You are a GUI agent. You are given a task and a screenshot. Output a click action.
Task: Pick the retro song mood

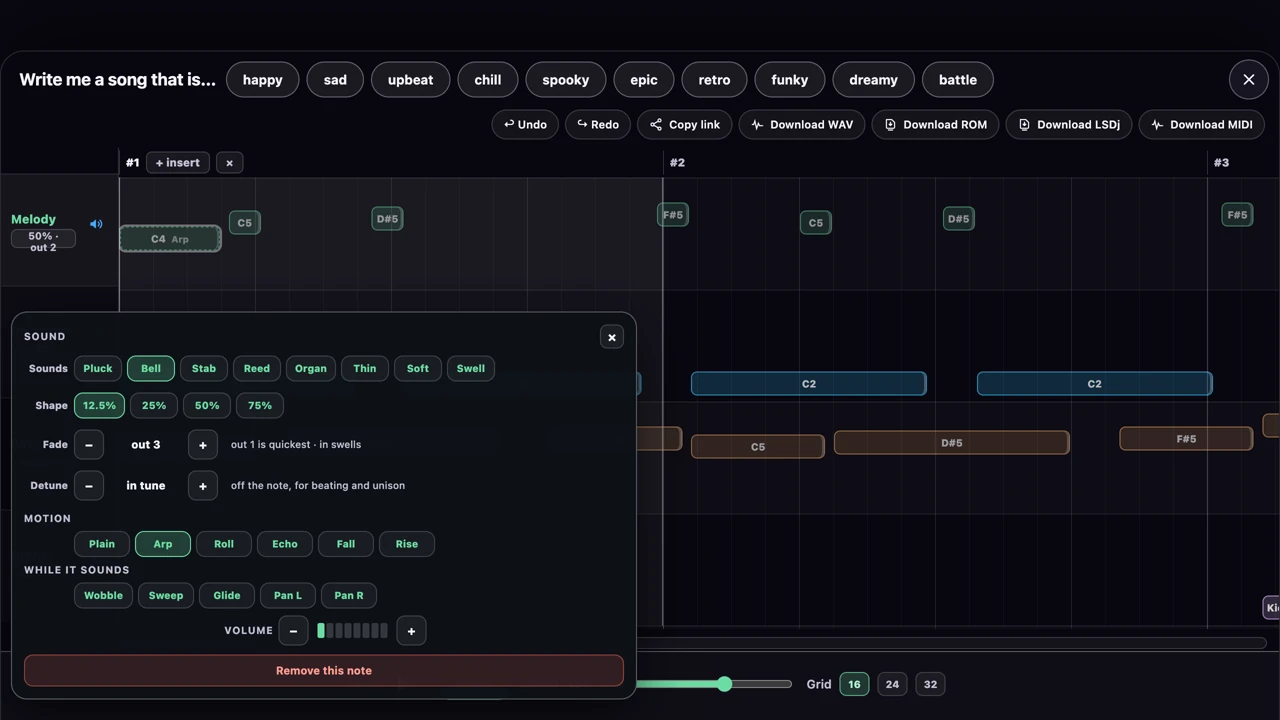click(x=715, y=80)
